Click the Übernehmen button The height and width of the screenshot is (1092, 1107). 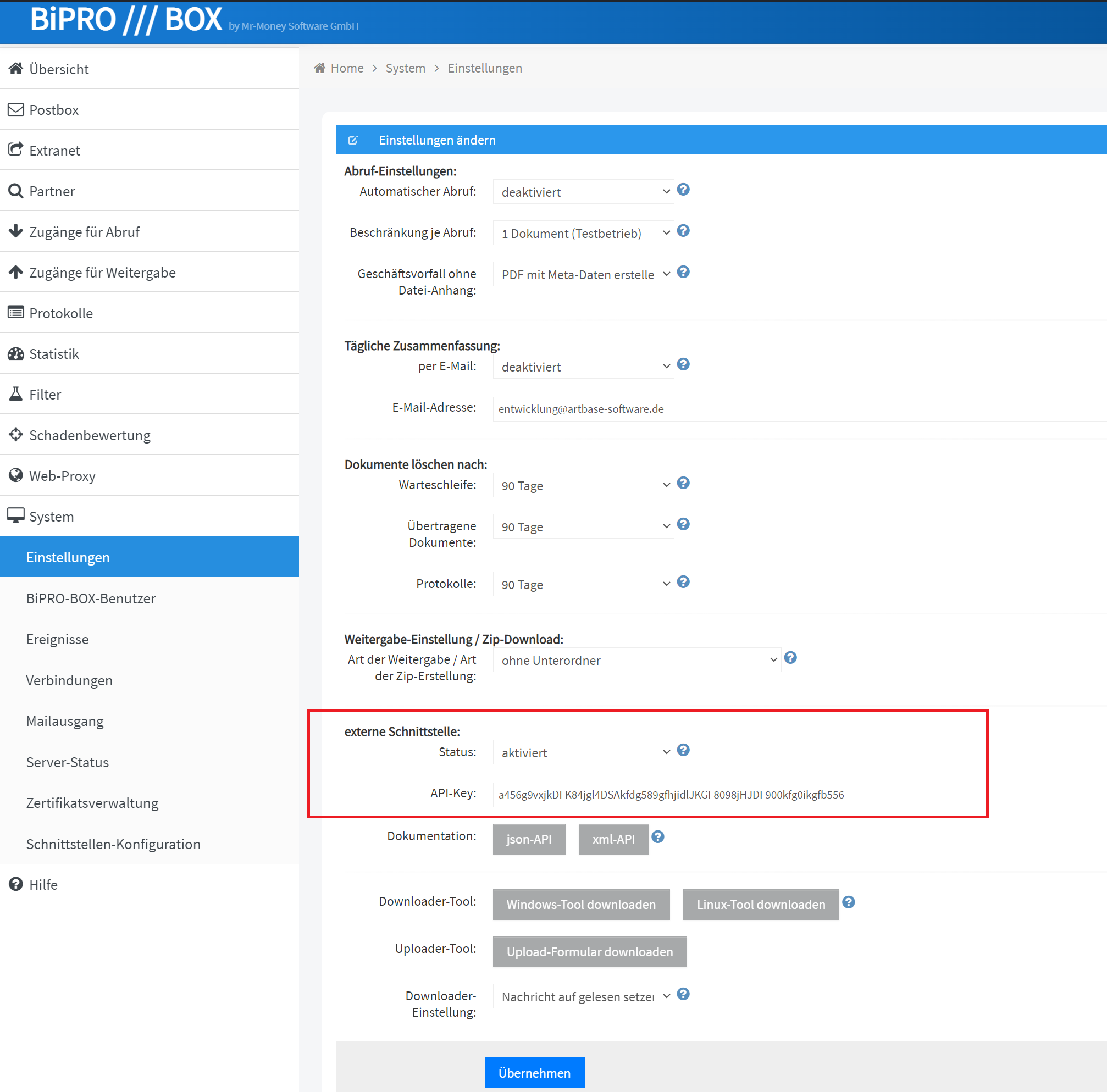pos(535,1073)
